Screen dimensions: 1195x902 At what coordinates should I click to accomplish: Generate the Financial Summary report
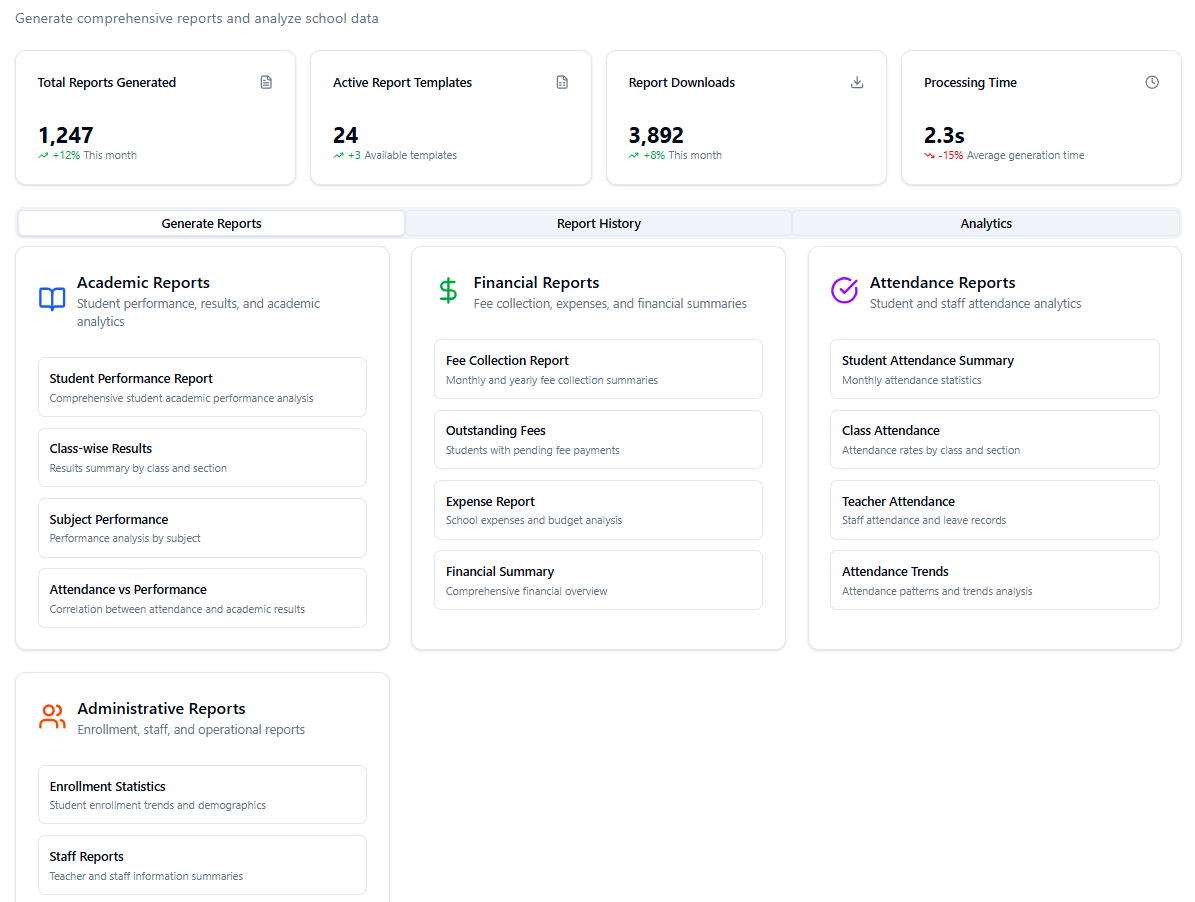point(598,580)
